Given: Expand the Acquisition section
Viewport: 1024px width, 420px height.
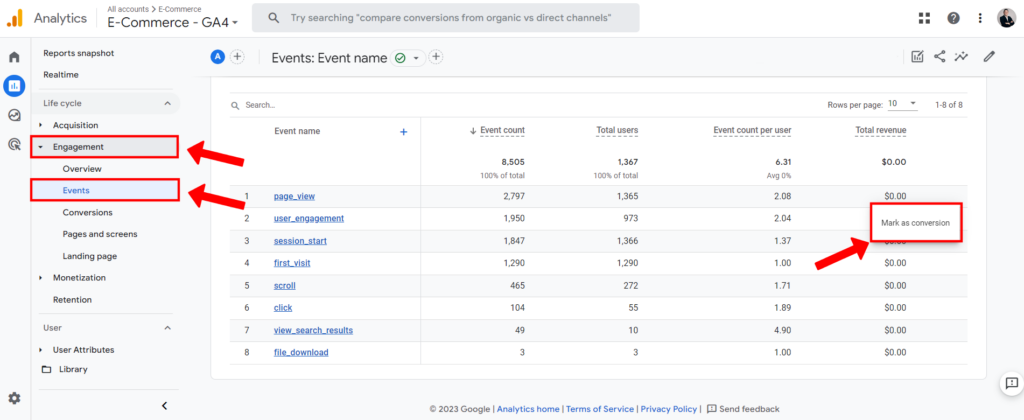Looking at the screenshot, I should click(x=75, y=125).
